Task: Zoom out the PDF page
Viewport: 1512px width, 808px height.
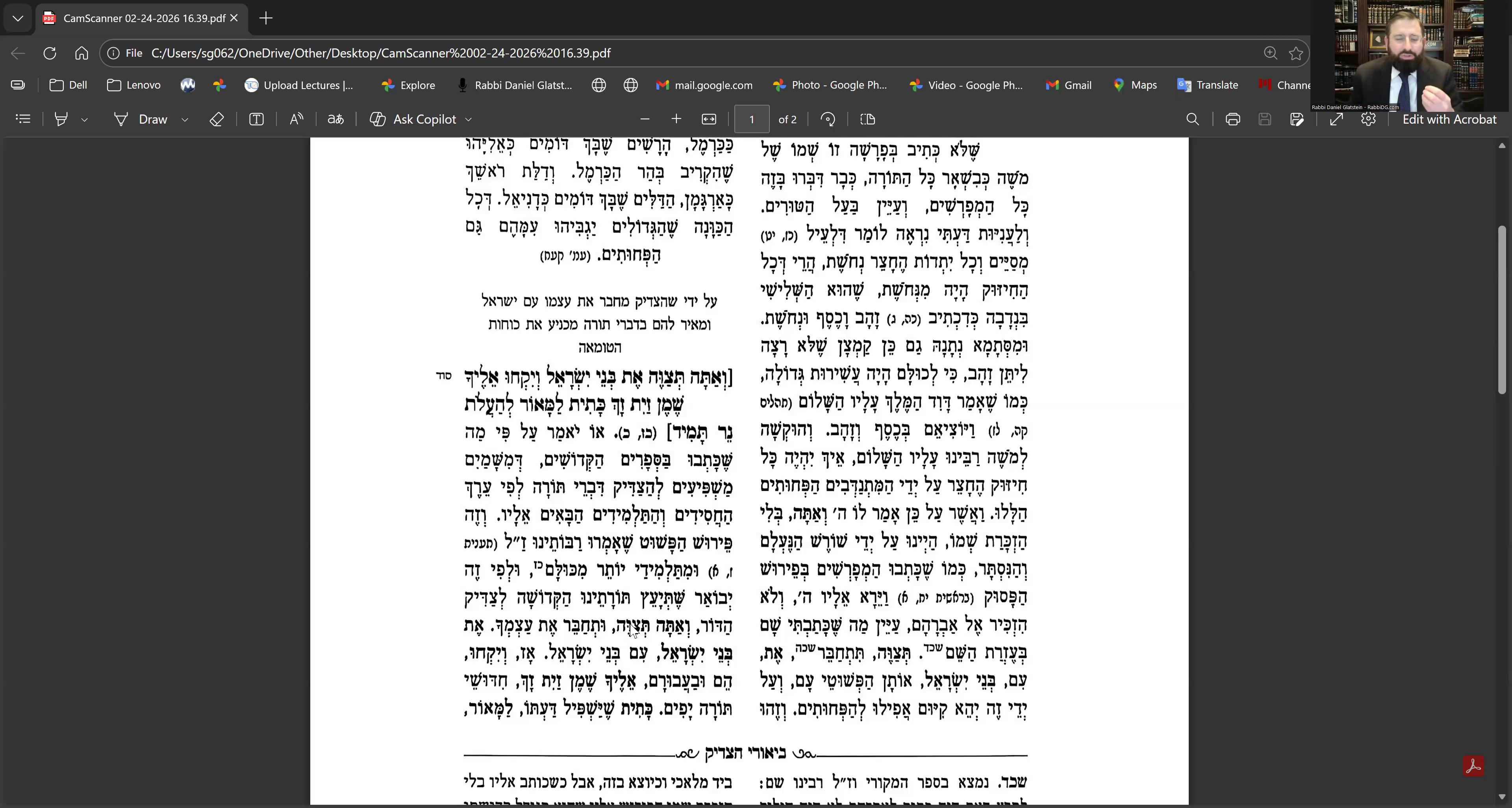Action: (x=645, y=119)
